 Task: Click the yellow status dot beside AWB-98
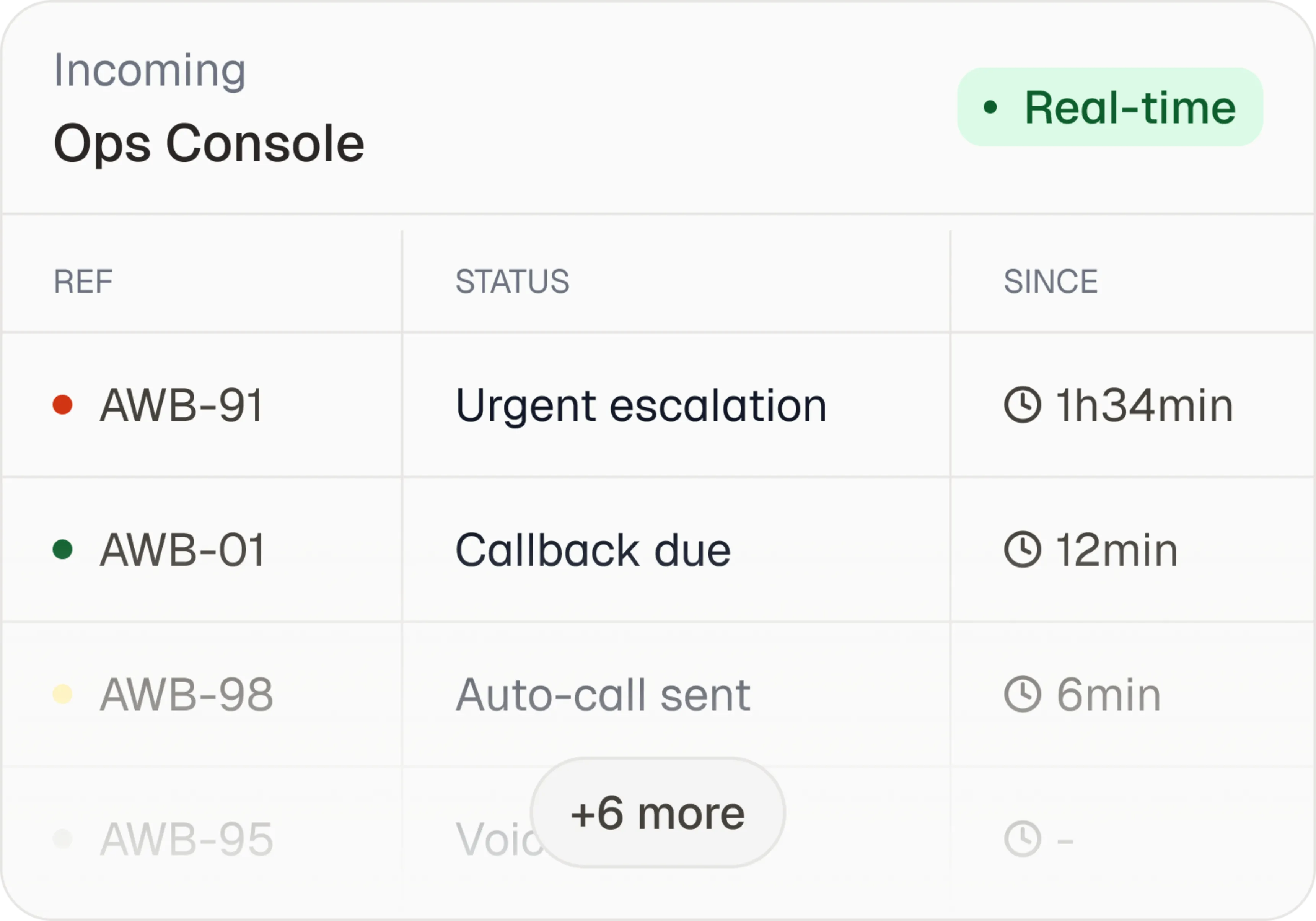point(62,694)
